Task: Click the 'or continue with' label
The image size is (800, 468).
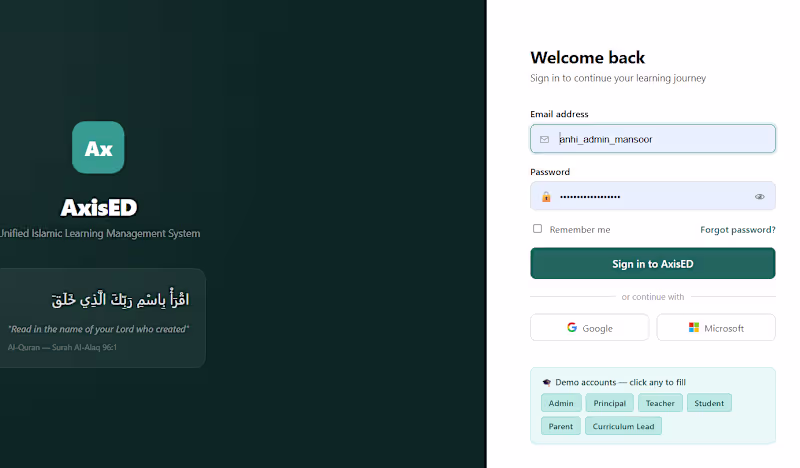Action: pos(653,297)
